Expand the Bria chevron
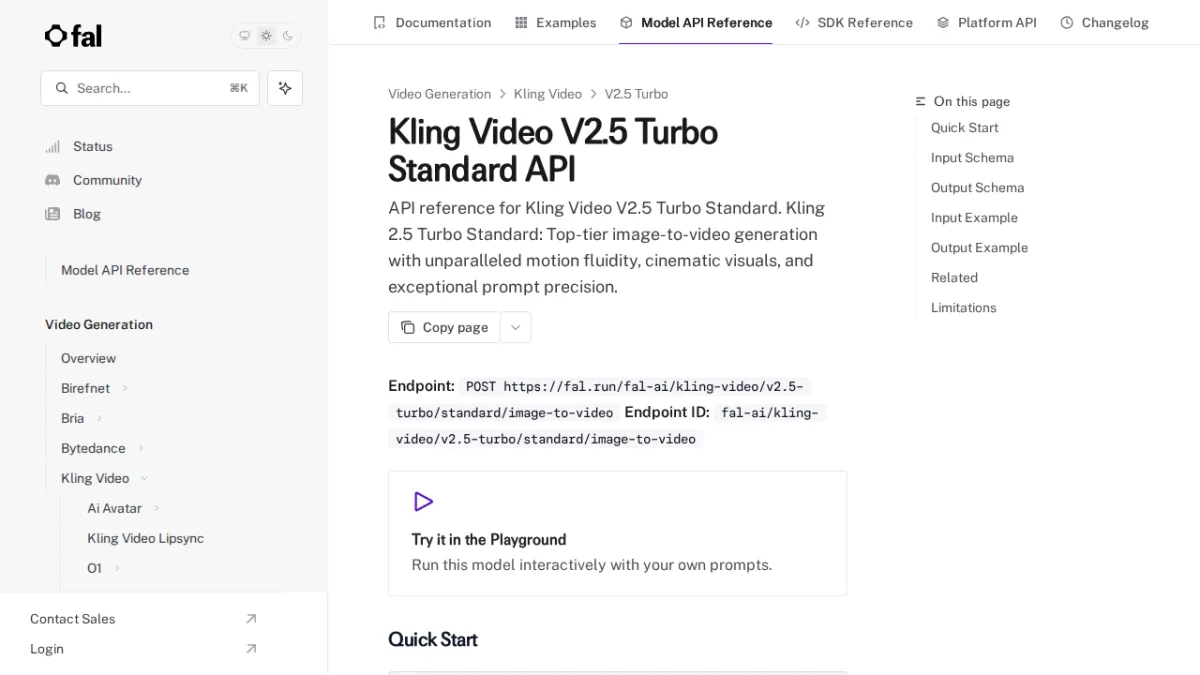Image resolution: width=1200 pixels, height=675 pixels. pyautogui.click(x=99, y=418)
